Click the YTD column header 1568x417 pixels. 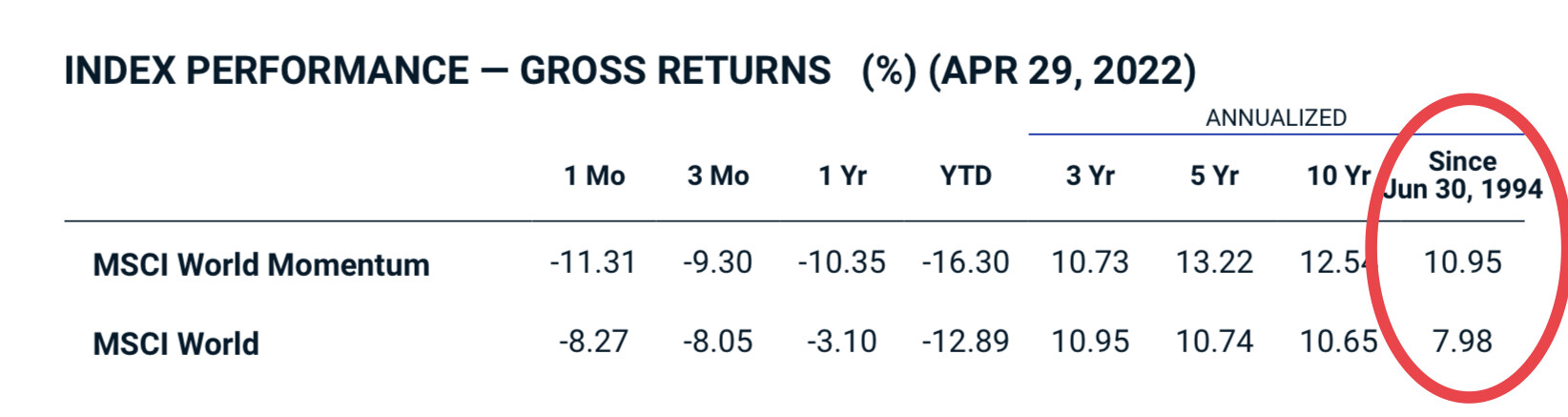pos(965,177)
